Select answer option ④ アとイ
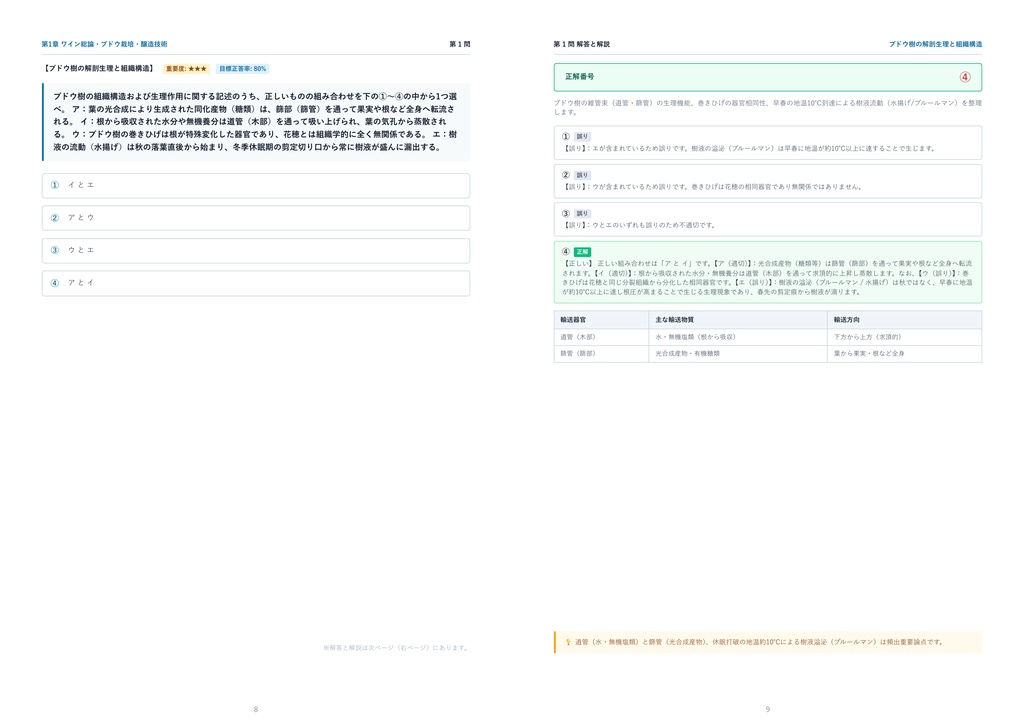Screen dimensions: 1024x724 (256, 283)
